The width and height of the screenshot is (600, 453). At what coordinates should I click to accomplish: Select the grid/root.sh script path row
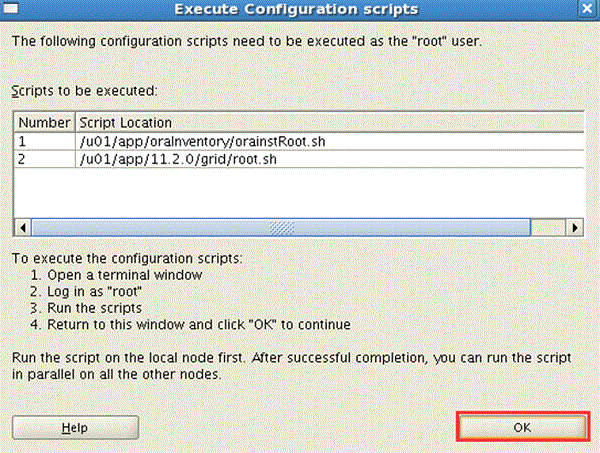pos(329,159)
